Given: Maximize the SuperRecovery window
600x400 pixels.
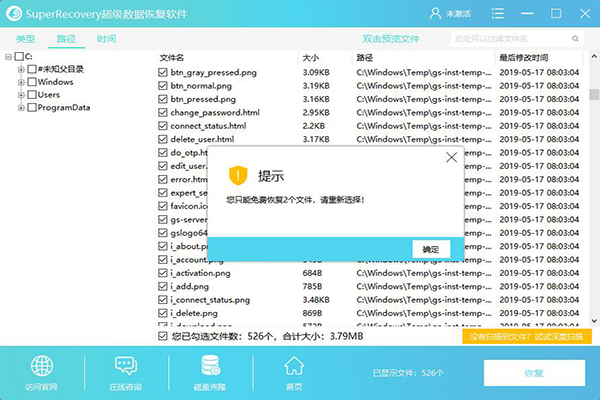Looking at the screenshot, I should coord(556,14).
